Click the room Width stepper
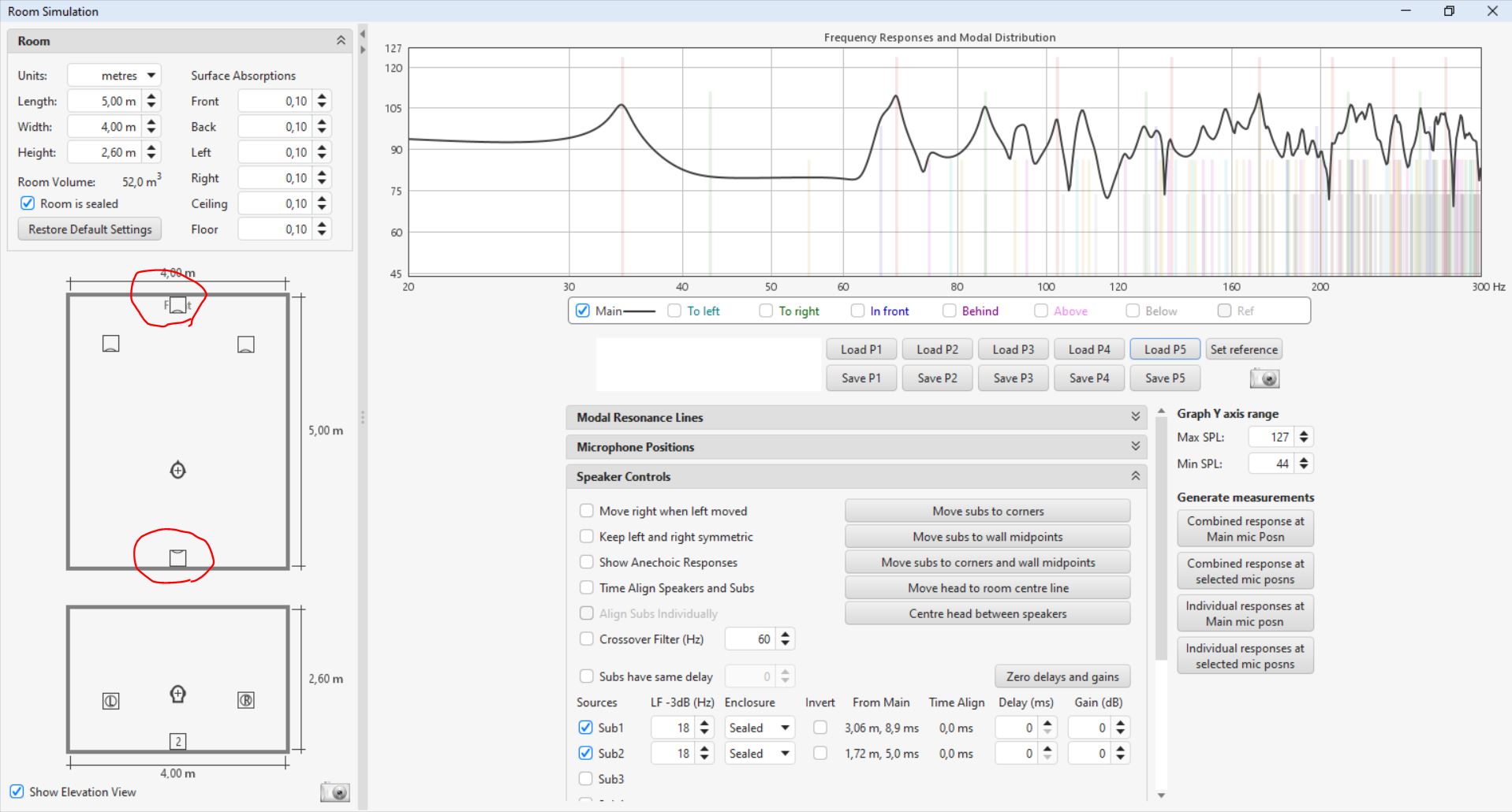This screenshot has width=1512, height=812. [151, 127]
